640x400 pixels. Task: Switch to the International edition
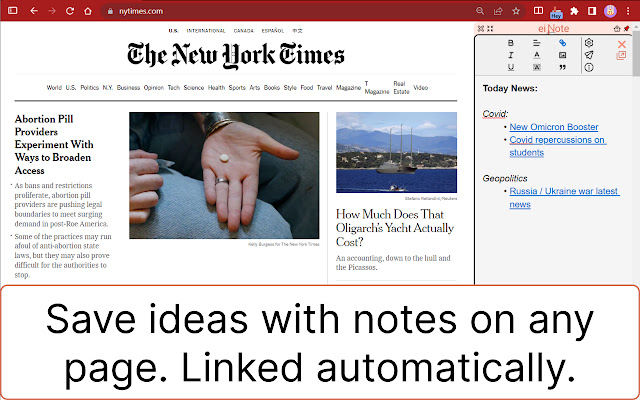coord(206,31)
